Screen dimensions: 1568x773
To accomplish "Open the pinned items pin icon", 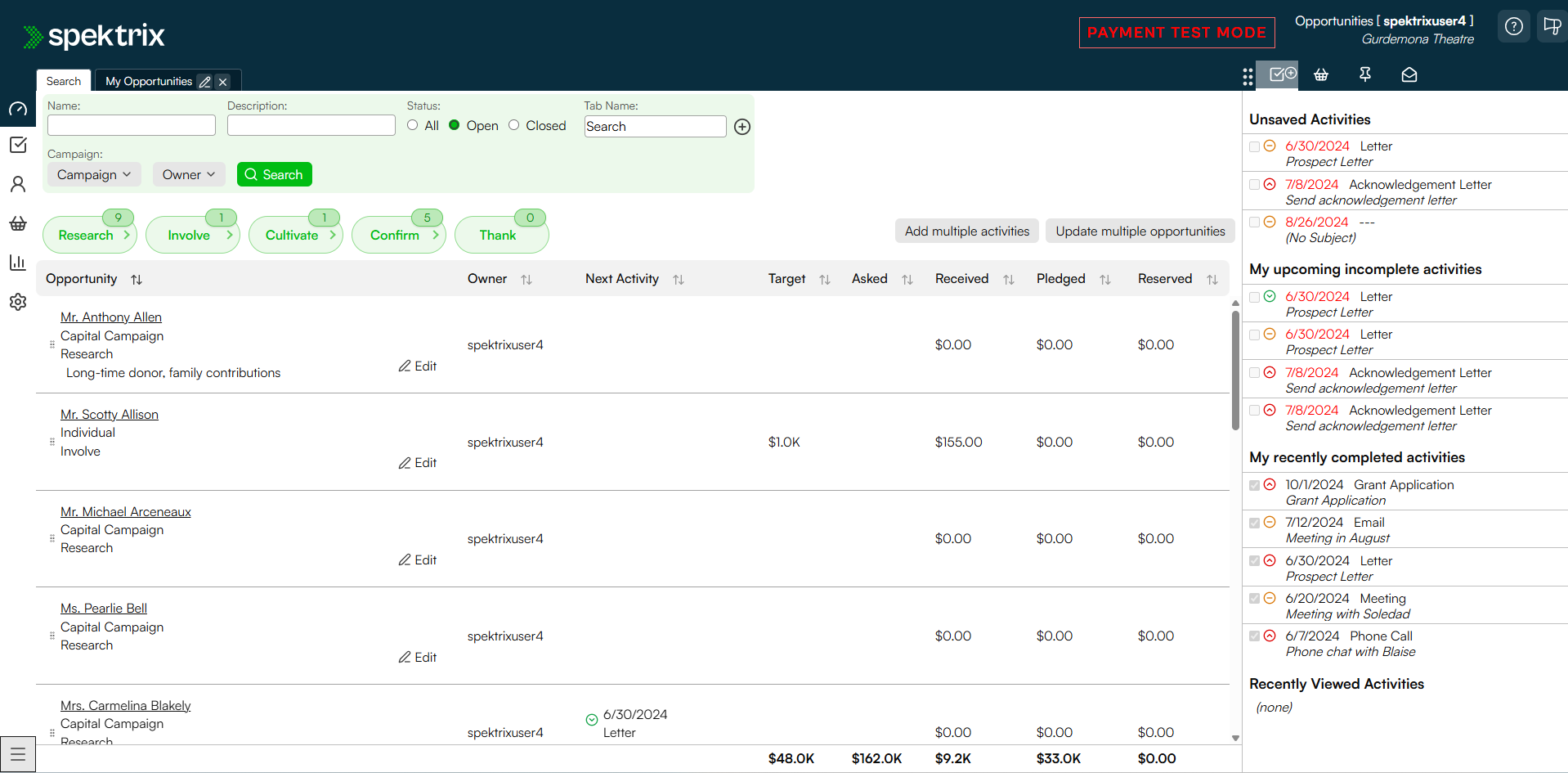I will tap(1364, 74).
